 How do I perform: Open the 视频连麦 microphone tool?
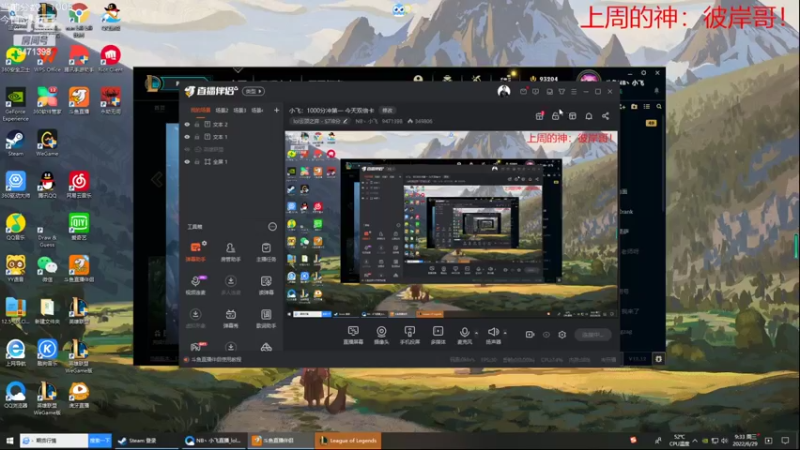[195, 285]
